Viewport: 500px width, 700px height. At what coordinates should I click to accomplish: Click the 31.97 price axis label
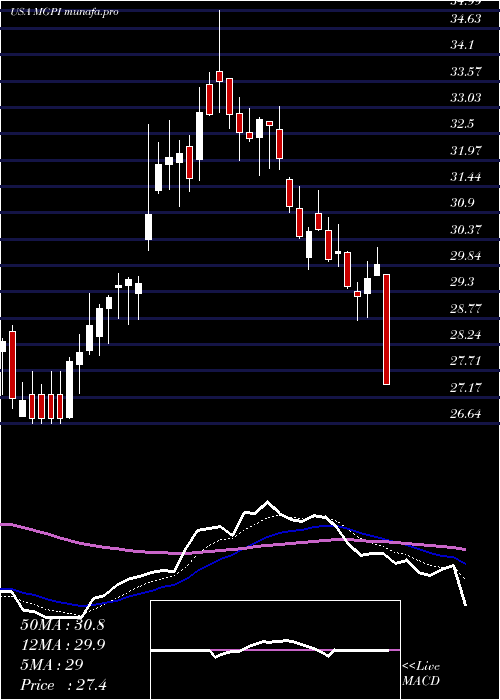point(466,150)
